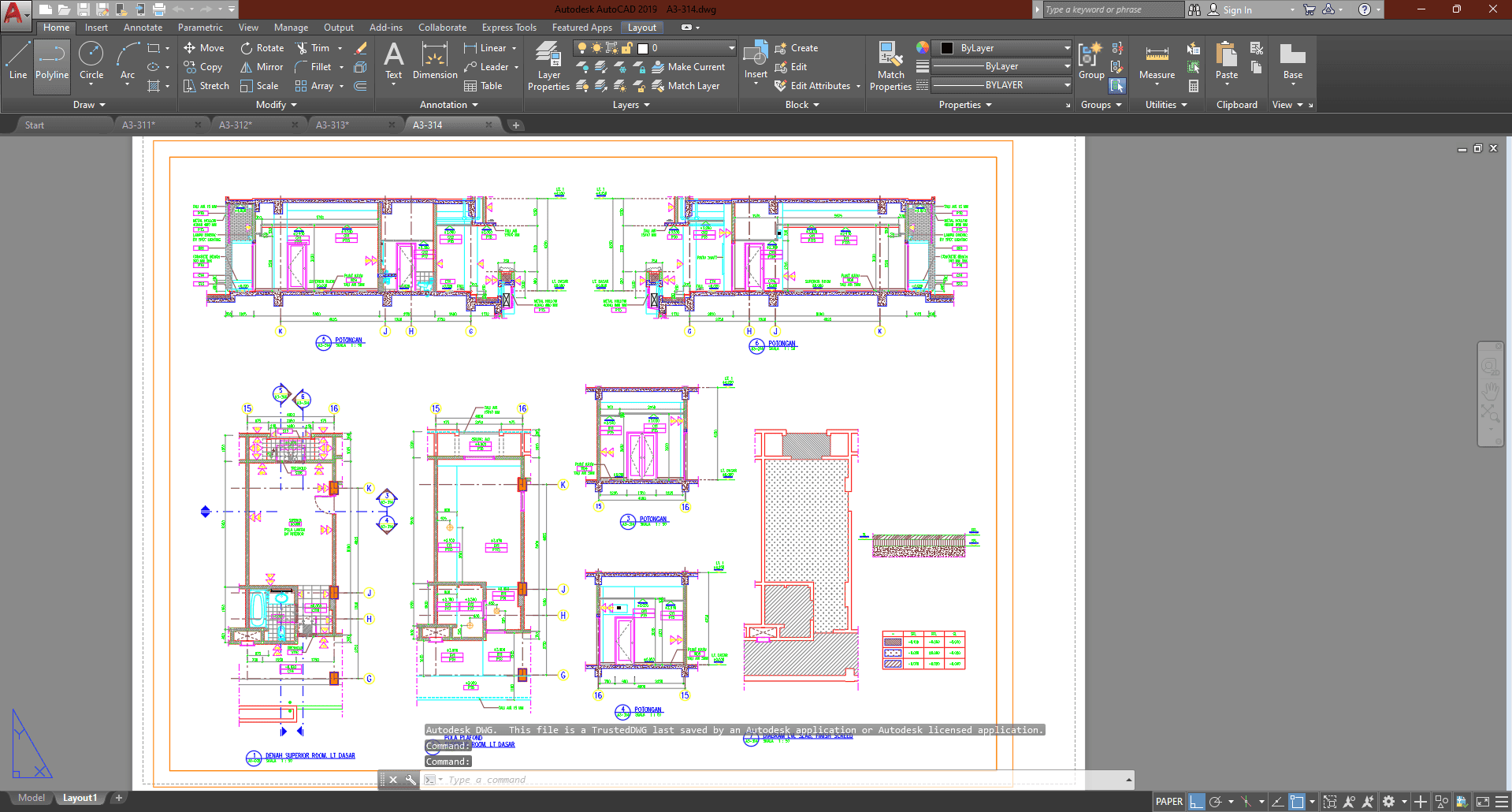
Task: Open the Annotate ribbon tab
Action: [x=143, y=28]
